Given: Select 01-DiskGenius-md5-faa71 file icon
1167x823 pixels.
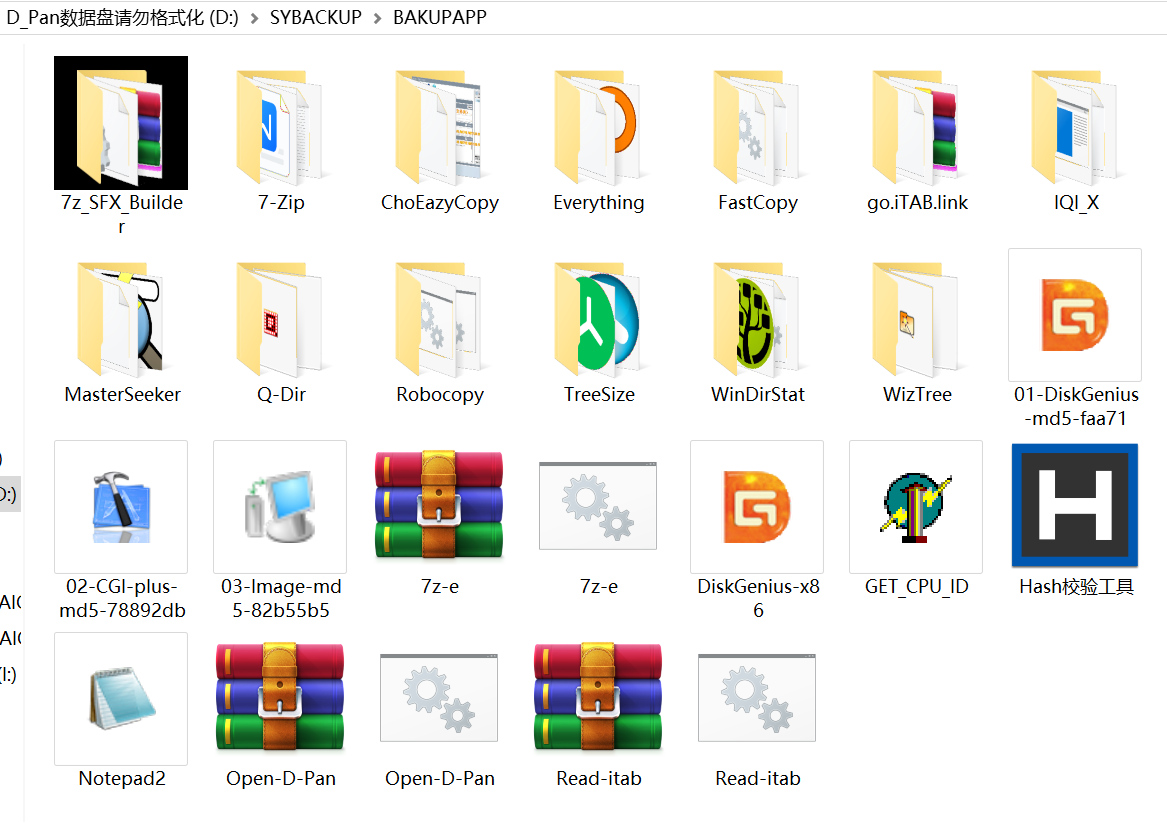Looking at the screenshot, I should [x=1075, y=315].
